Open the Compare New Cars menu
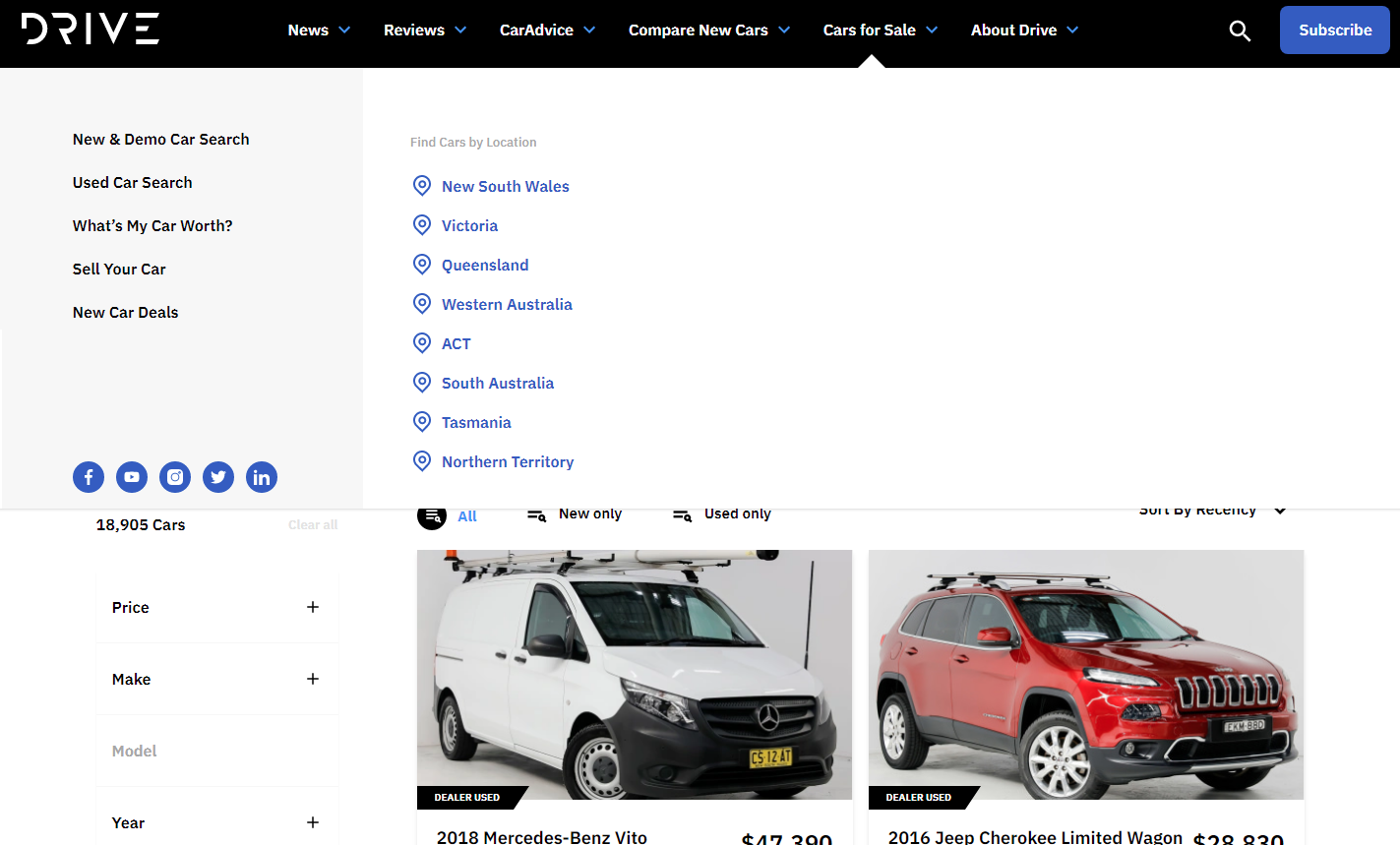Screen dimensions: 1400x845 tap(708, 30)
